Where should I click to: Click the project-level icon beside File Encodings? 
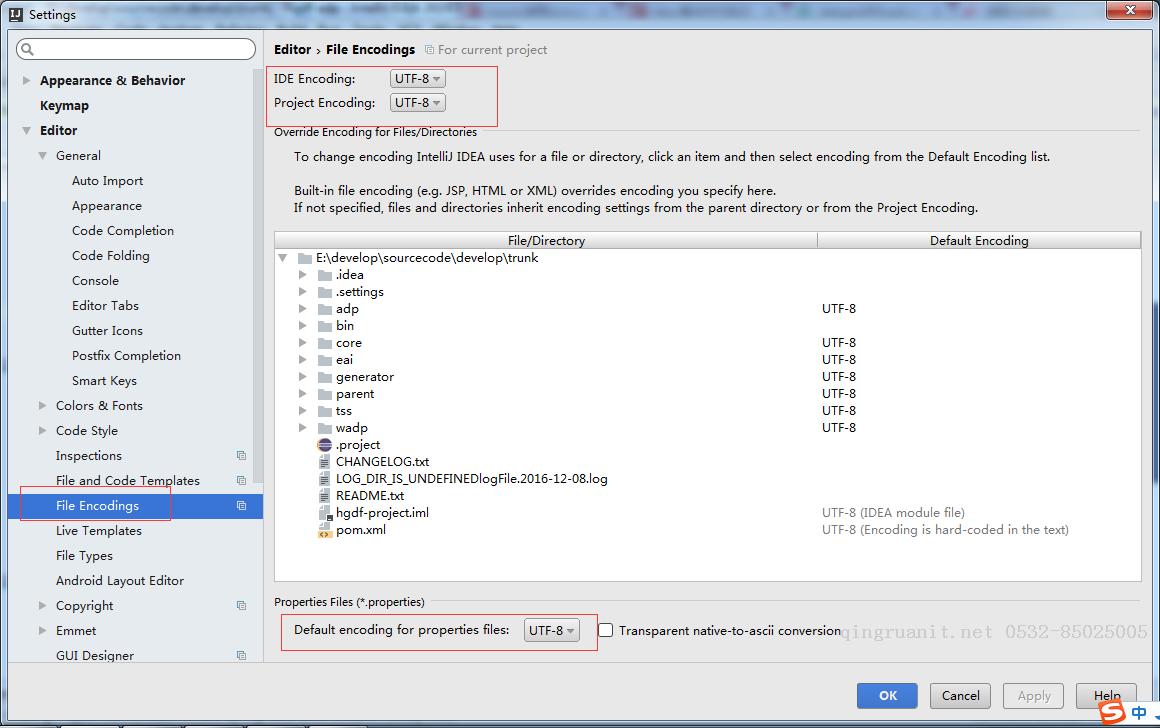click(x=241, y=505)
